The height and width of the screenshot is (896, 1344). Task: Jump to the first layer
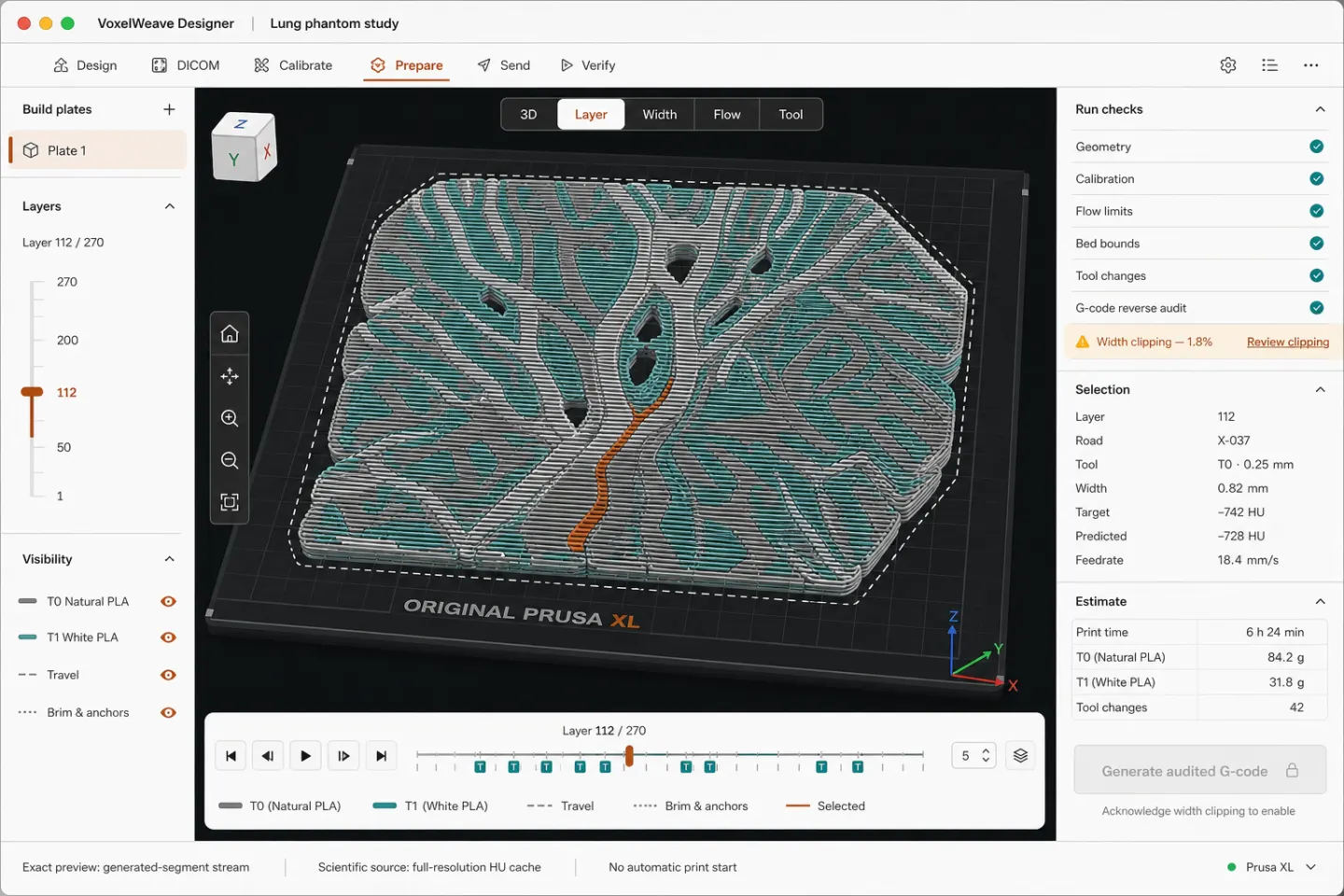(231, 756)
